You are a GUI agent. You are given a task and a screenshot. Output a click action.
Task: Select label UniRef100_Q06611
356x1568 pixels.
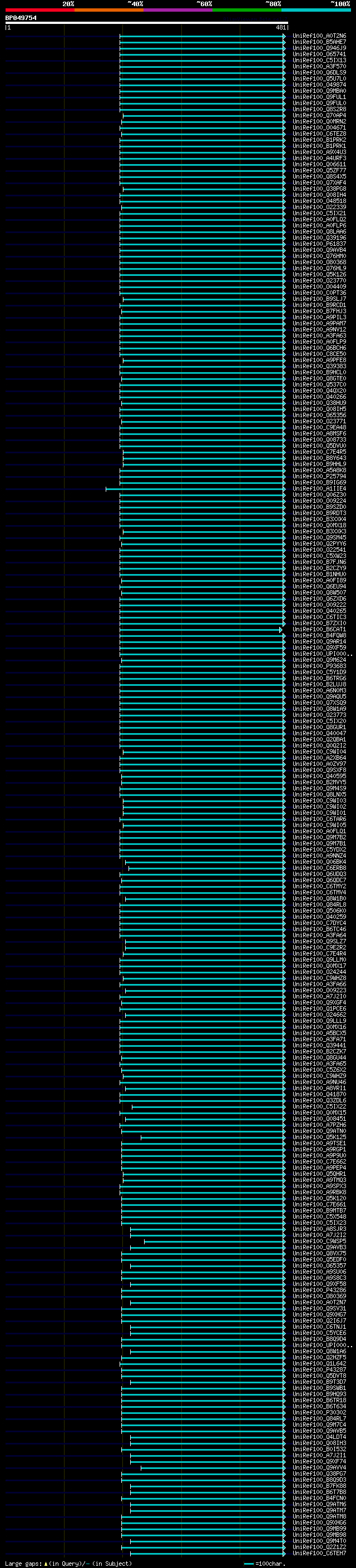(319, 164)
